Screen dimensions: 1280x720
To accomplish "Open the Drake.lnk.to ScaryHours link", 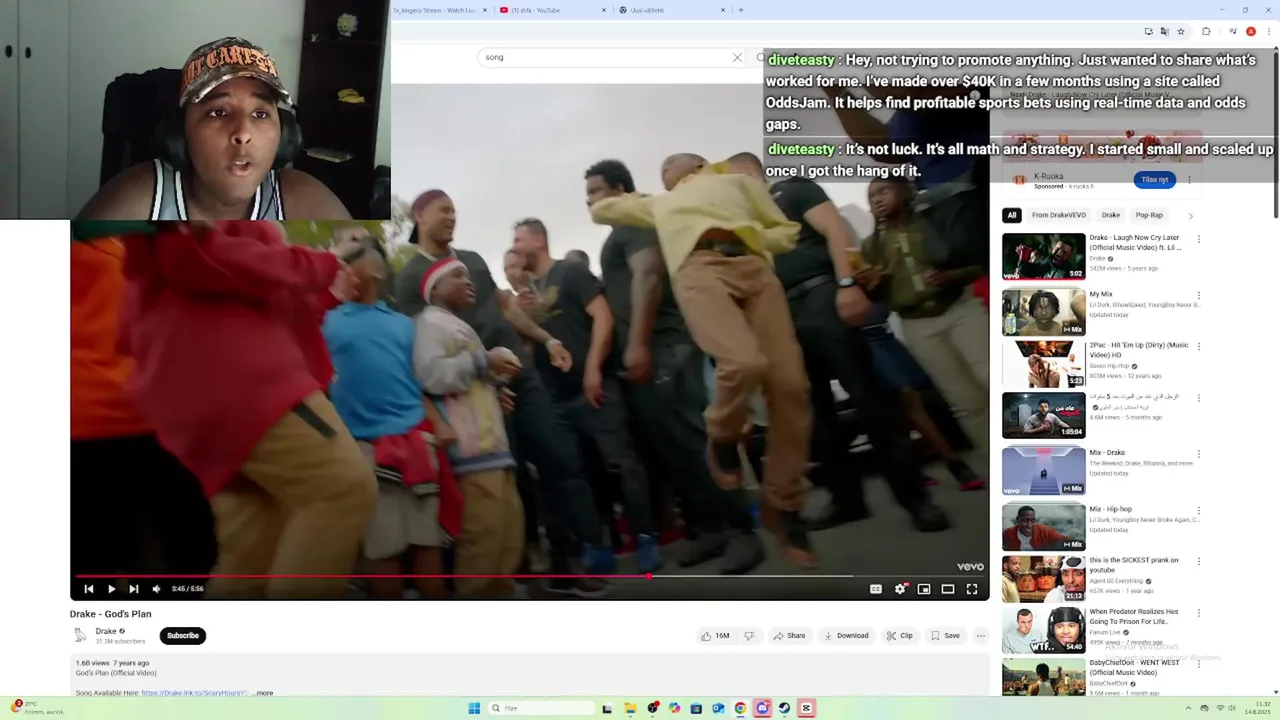I will click(194, 693).
